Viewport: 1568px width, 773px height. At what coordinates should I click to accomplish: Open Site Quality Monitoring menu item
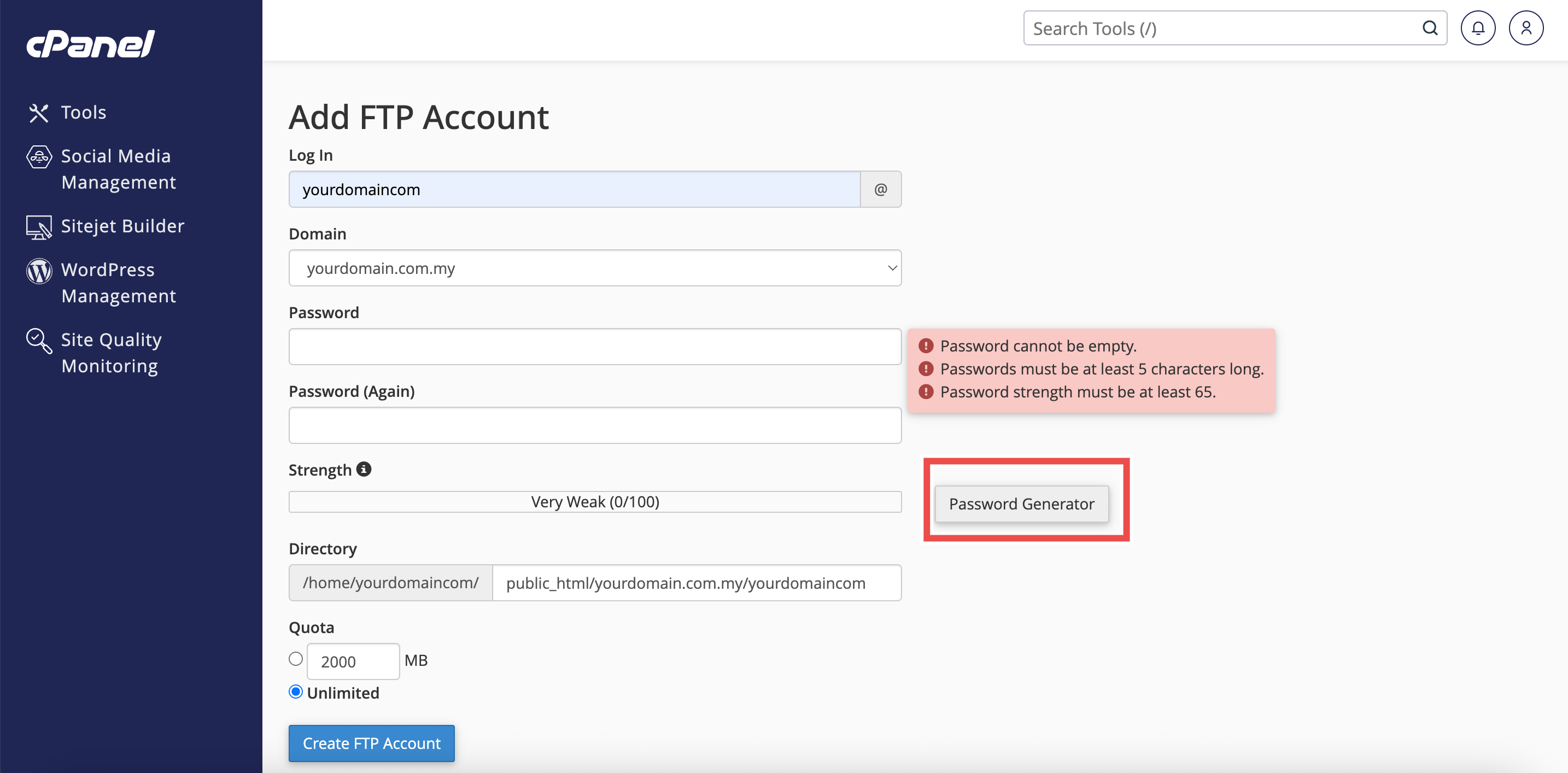coord(112,353)
